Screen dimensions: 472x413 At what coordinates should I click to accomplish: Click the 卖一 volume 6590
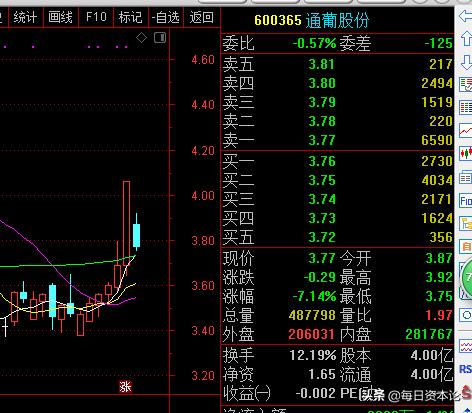pyautogui.click(x=437, y=140)
